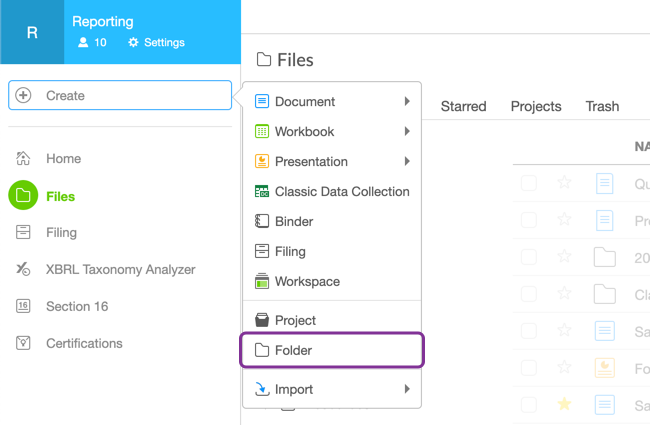The height and width of the screenshot is (425, 650).
Task: Tick the first file row checkbox
Action: click(x=529, y=183)
